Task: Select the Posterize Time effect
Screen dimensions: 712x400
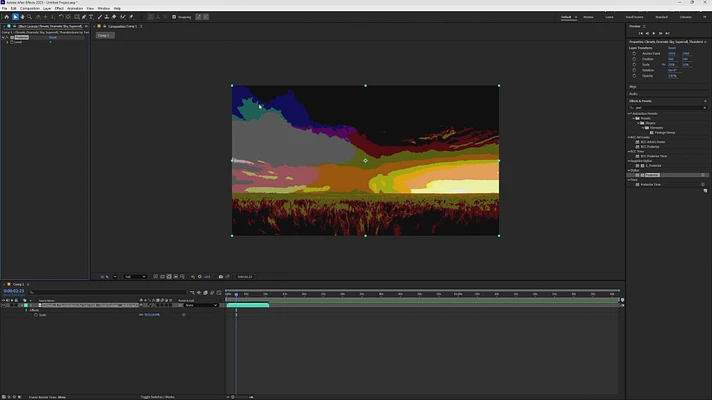Action: tap(651, 184)
